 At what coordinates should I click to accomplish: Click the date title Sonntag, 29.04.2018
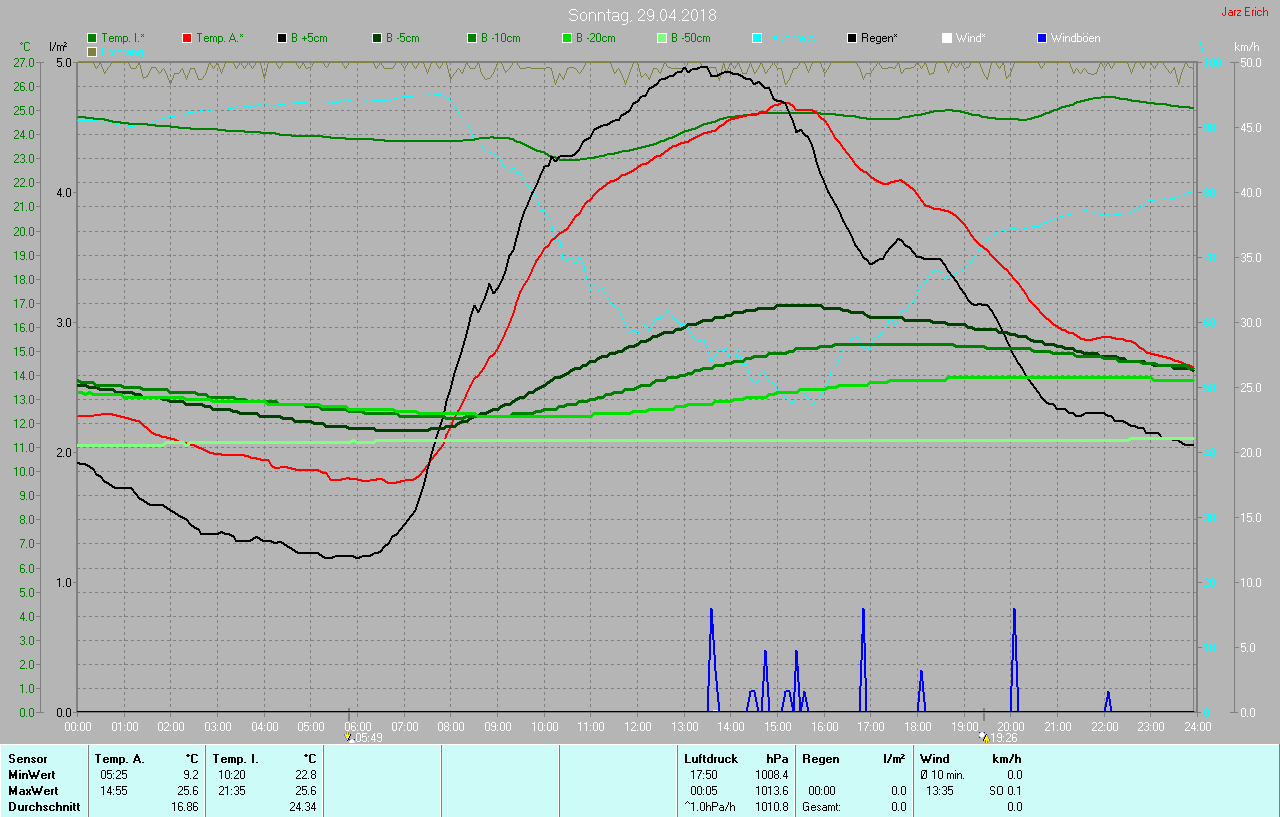641,15
